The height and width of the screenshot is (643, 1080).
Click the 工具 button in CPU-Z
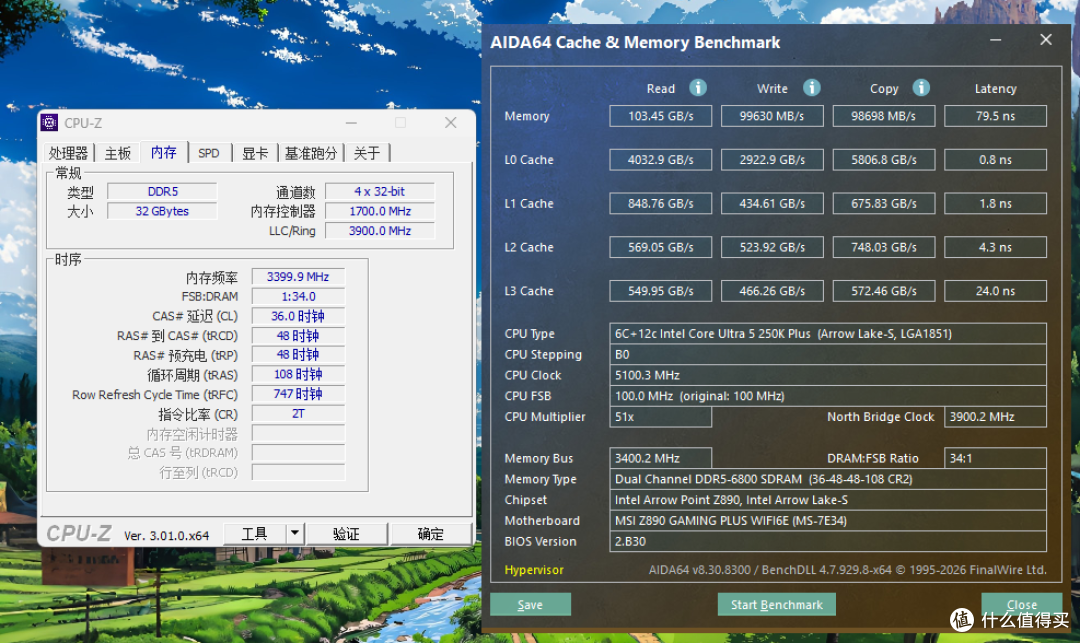(x=254, y=534)
